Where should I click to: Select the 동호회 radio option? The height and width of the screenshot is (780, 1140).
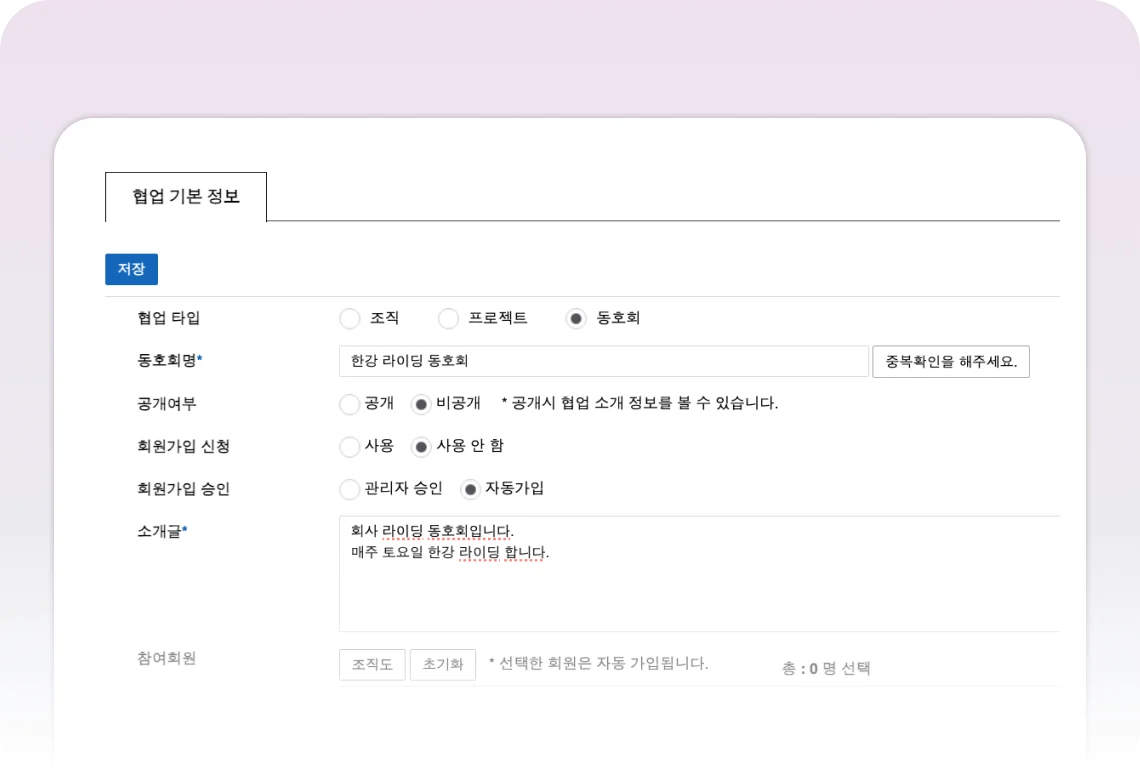pos(576,319)
